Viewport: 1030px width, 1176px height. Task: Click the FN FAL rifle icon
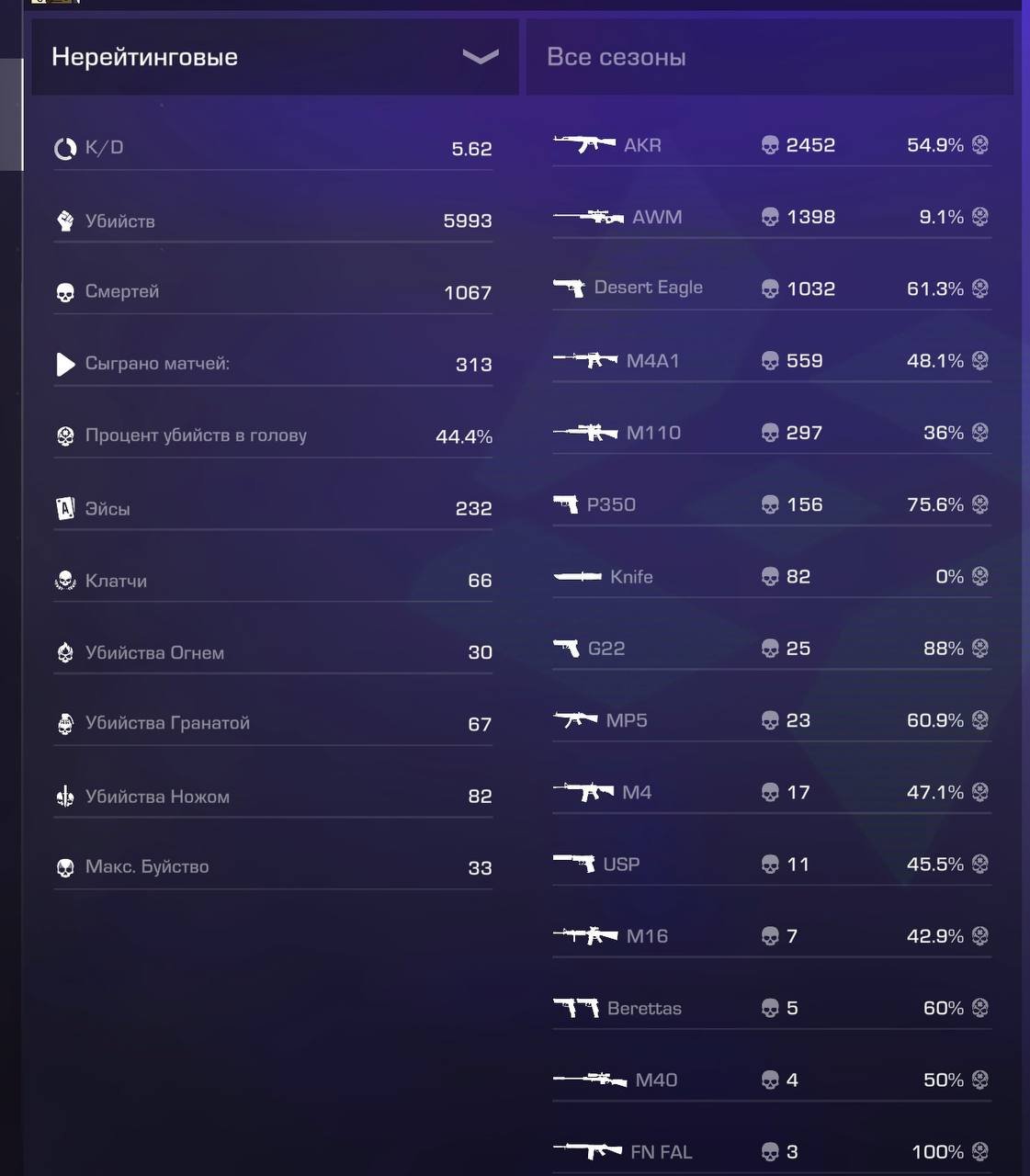tap(588, 1151)
